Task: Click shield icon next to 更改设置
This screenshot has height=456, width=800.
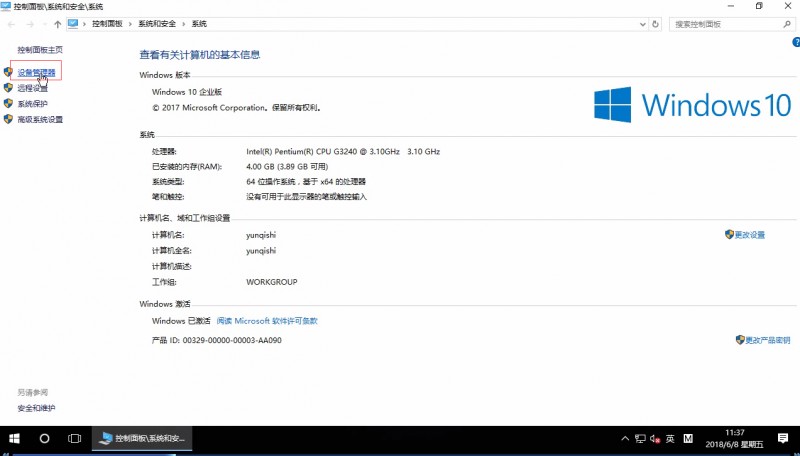Action: click(729, 235)
